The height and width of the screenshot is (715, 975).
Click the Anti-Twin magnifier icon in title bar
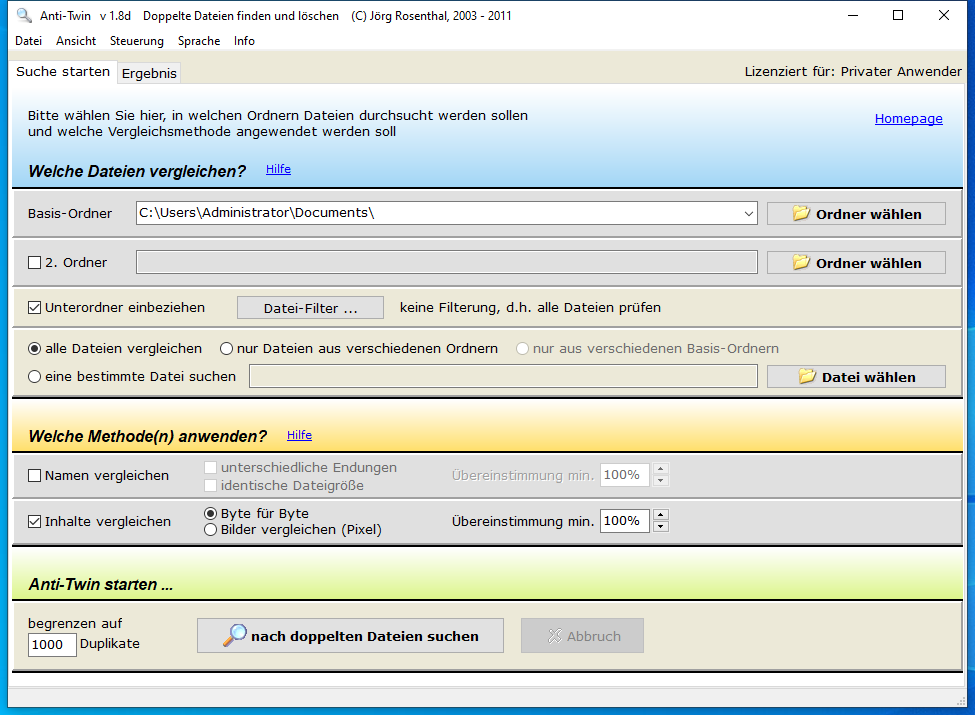click(x=24, y=15)
